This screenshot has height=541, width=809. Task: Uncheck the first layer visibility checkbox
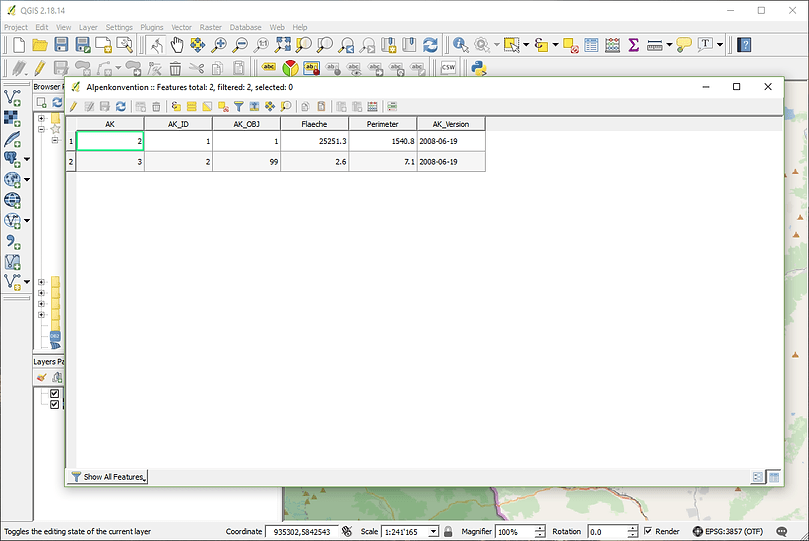tap(54, 394)
